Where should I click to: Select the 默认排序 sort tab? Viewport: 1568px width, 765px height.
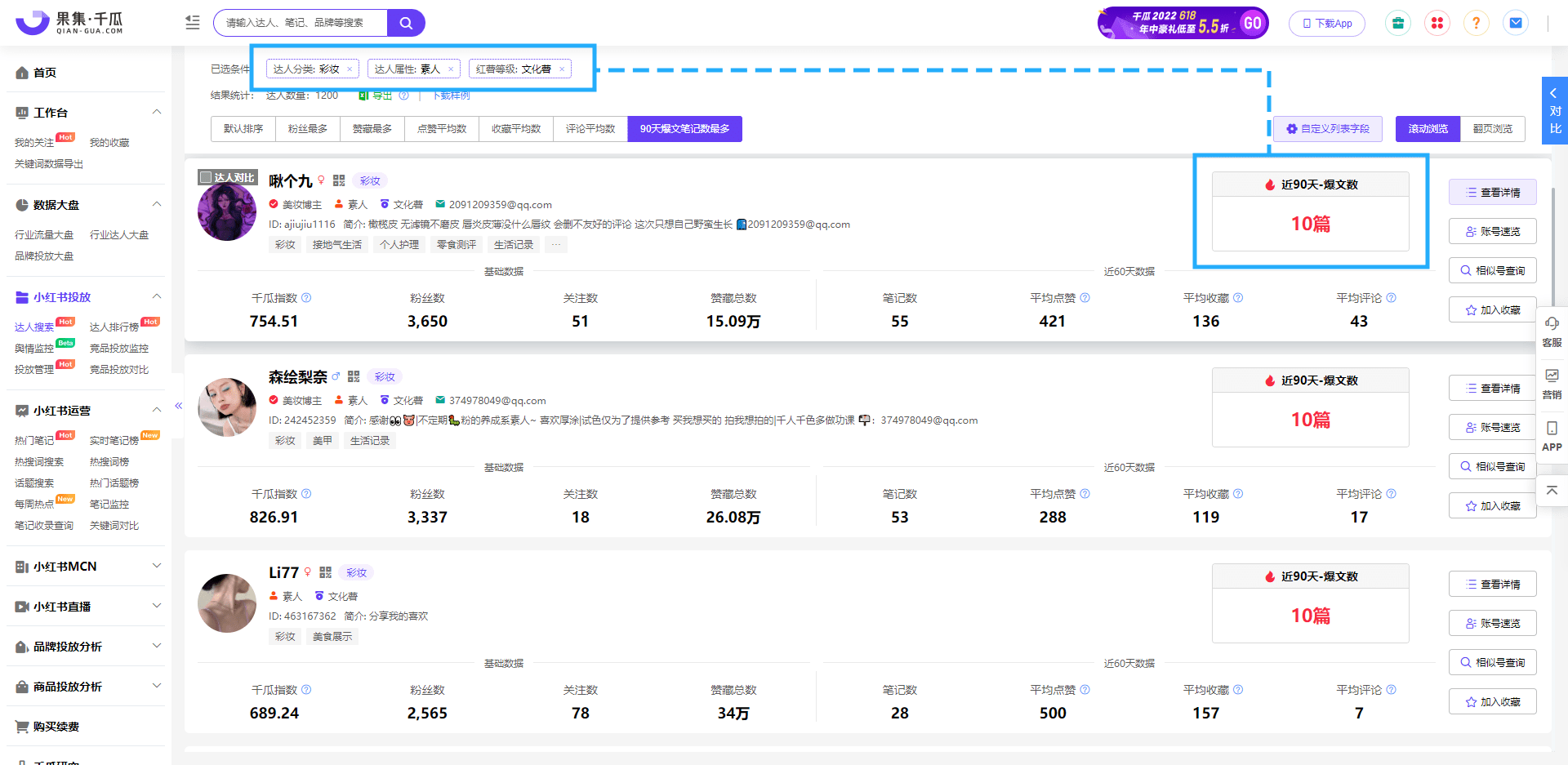pyautogui.click(x=243, y=129)
